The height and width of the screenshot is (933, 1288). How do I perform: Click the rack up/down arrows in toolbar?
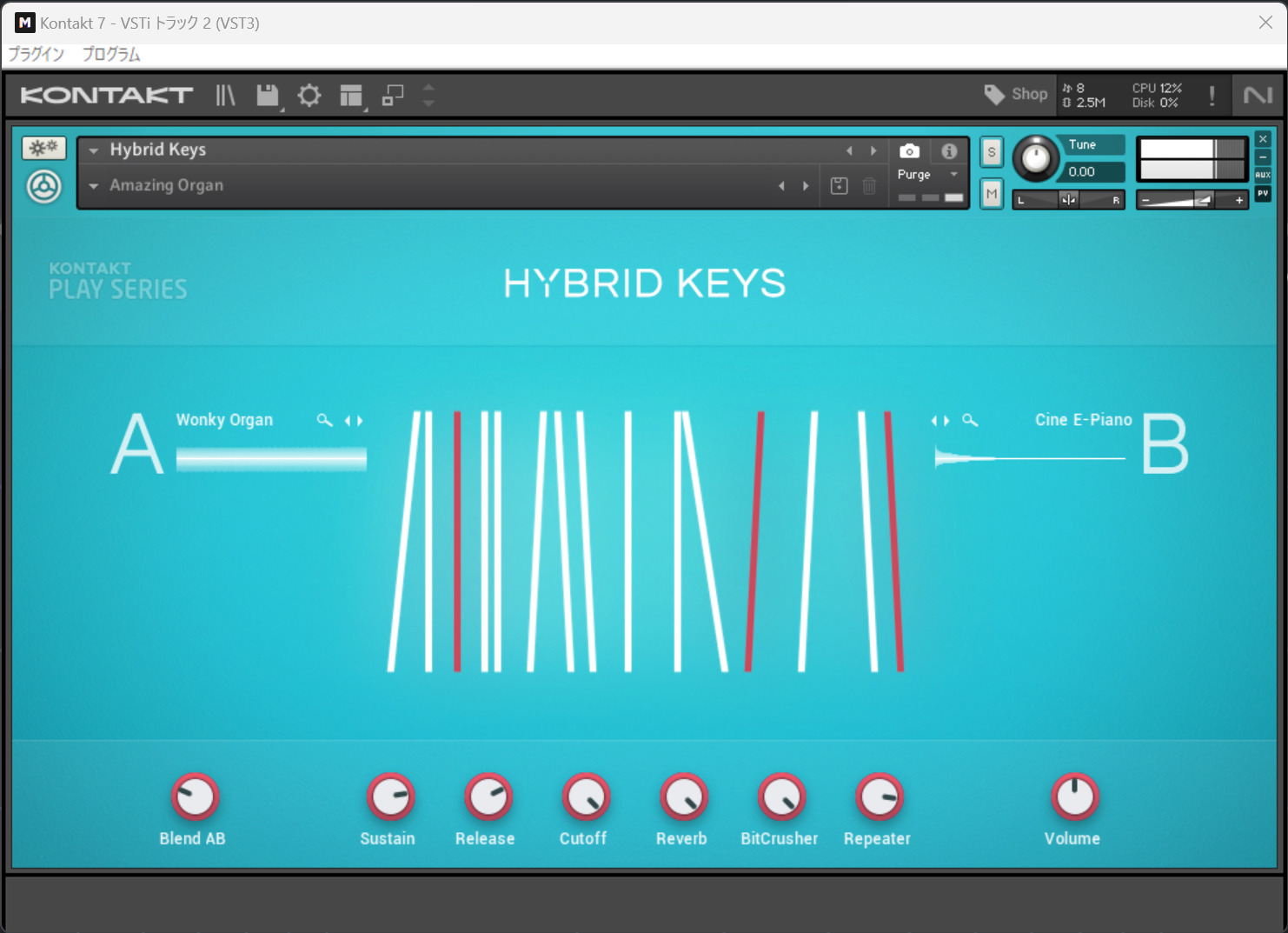(428, 95)
